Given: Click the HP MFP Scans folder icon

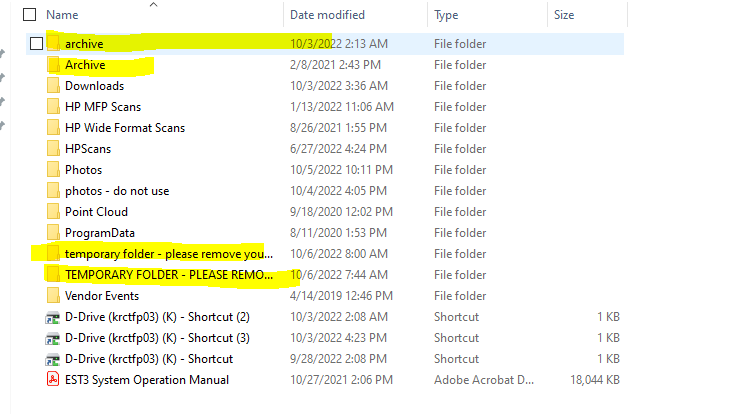Looking at the screenshot, I should [54, 107].
